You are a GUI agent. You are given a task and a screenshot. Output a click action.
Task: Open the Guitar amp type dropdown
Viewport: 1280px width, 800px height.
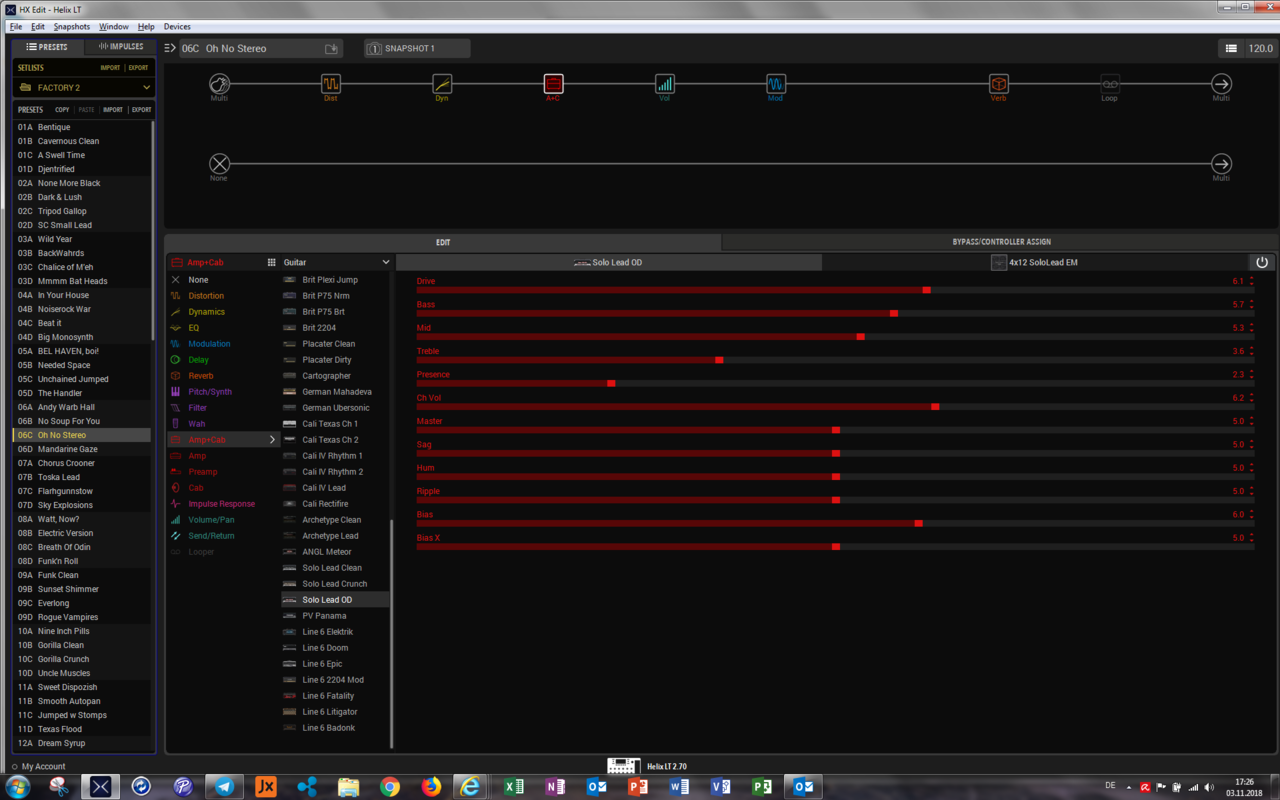point(336,262)
